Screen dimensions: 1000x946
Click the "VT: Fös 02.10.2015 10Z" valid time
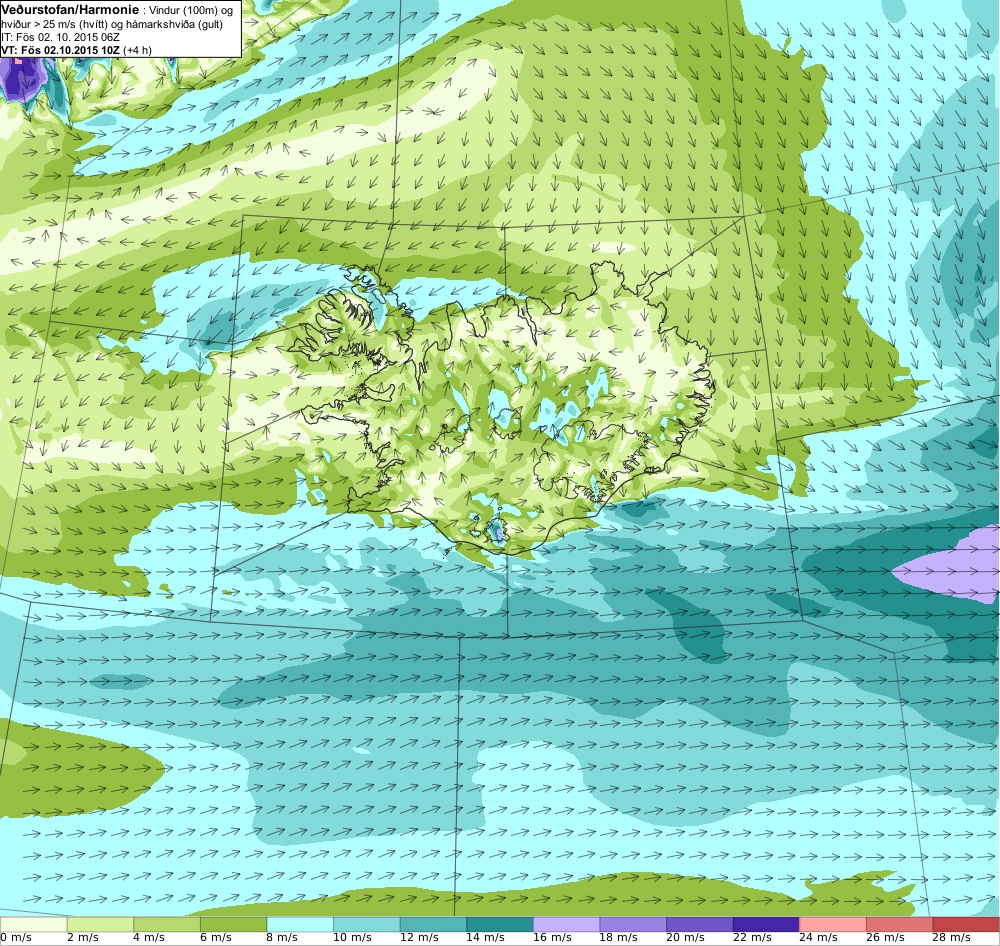tap(61, 50)
